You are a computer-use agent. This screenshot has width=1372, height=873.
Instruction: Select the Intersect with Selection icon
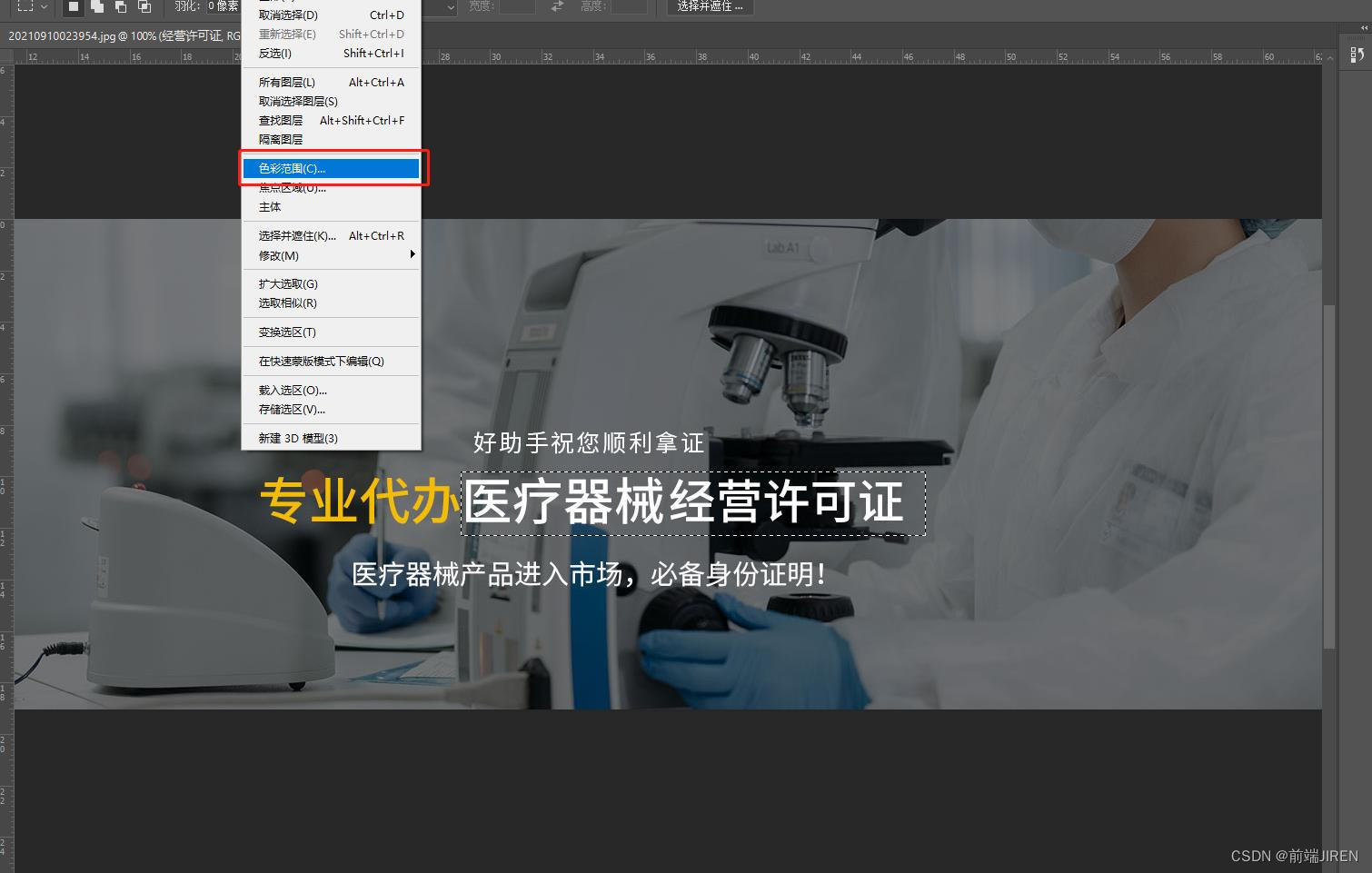(x=144, y=6)
